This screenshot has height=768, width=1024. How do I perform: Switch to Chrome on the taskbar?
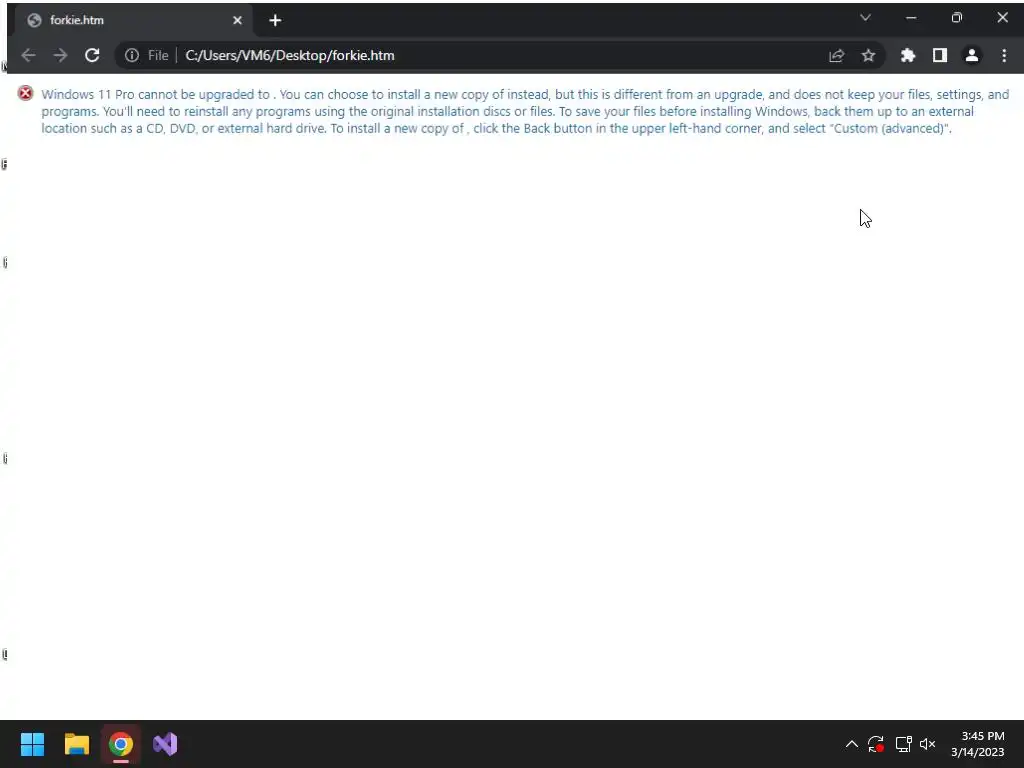tap(121, 744)
